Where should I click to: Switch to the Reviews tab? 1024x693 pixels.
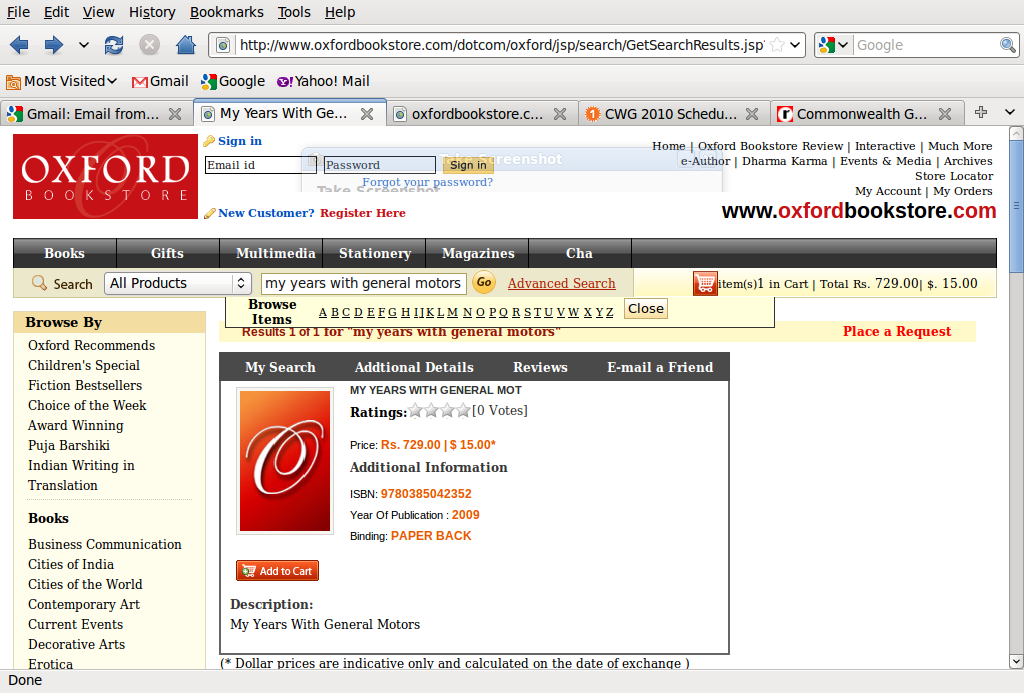pos(540,367)
